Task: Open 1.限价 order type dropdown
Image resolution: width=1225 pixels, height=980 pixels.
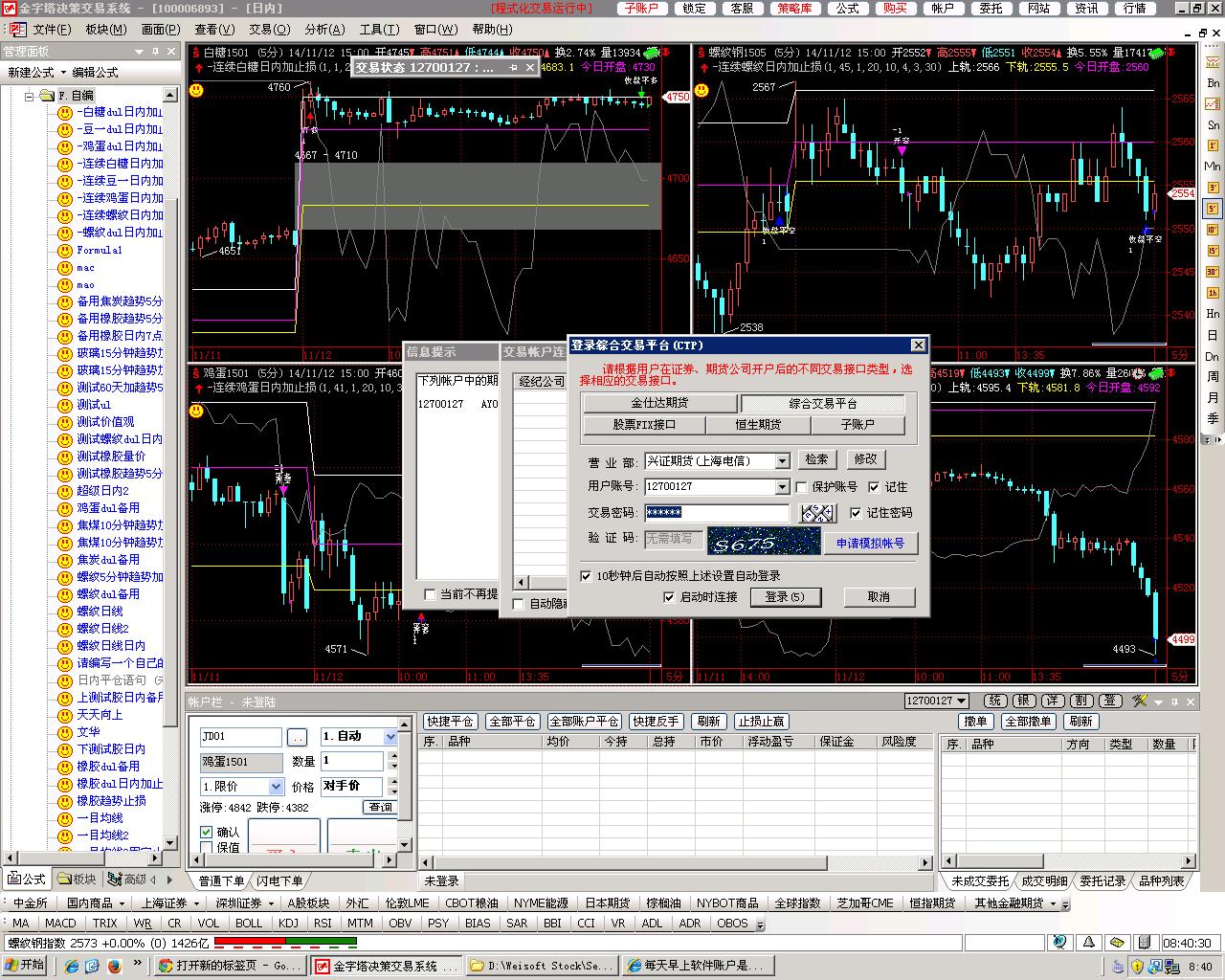Action: pos(276,787)
